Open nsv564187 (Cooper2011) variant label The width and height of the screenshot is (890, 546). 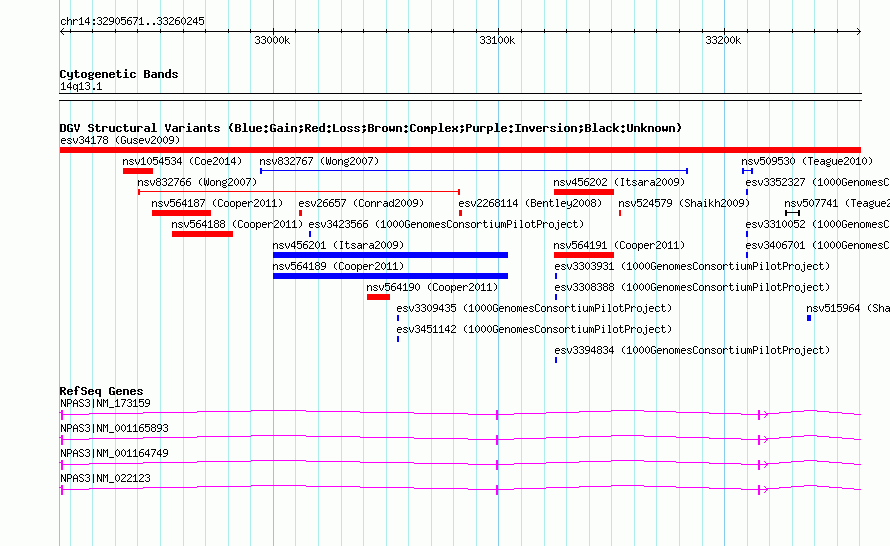click(x=217, y=203)
